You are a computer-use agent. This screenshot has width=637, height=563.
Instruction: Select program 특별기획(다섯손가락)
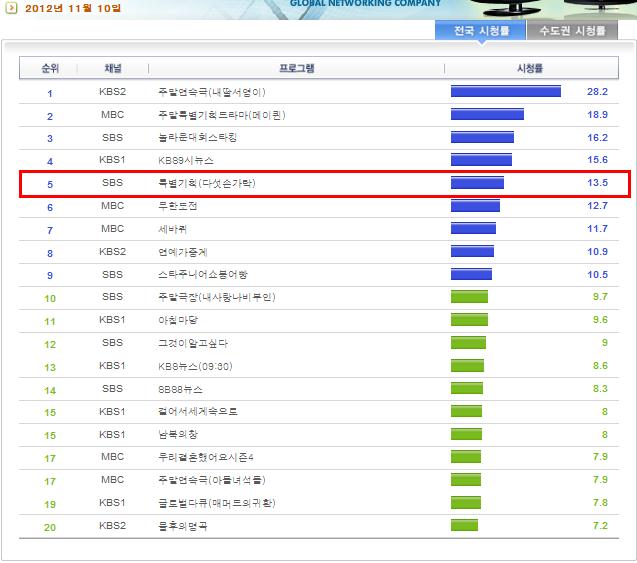(x=207, y=183)
